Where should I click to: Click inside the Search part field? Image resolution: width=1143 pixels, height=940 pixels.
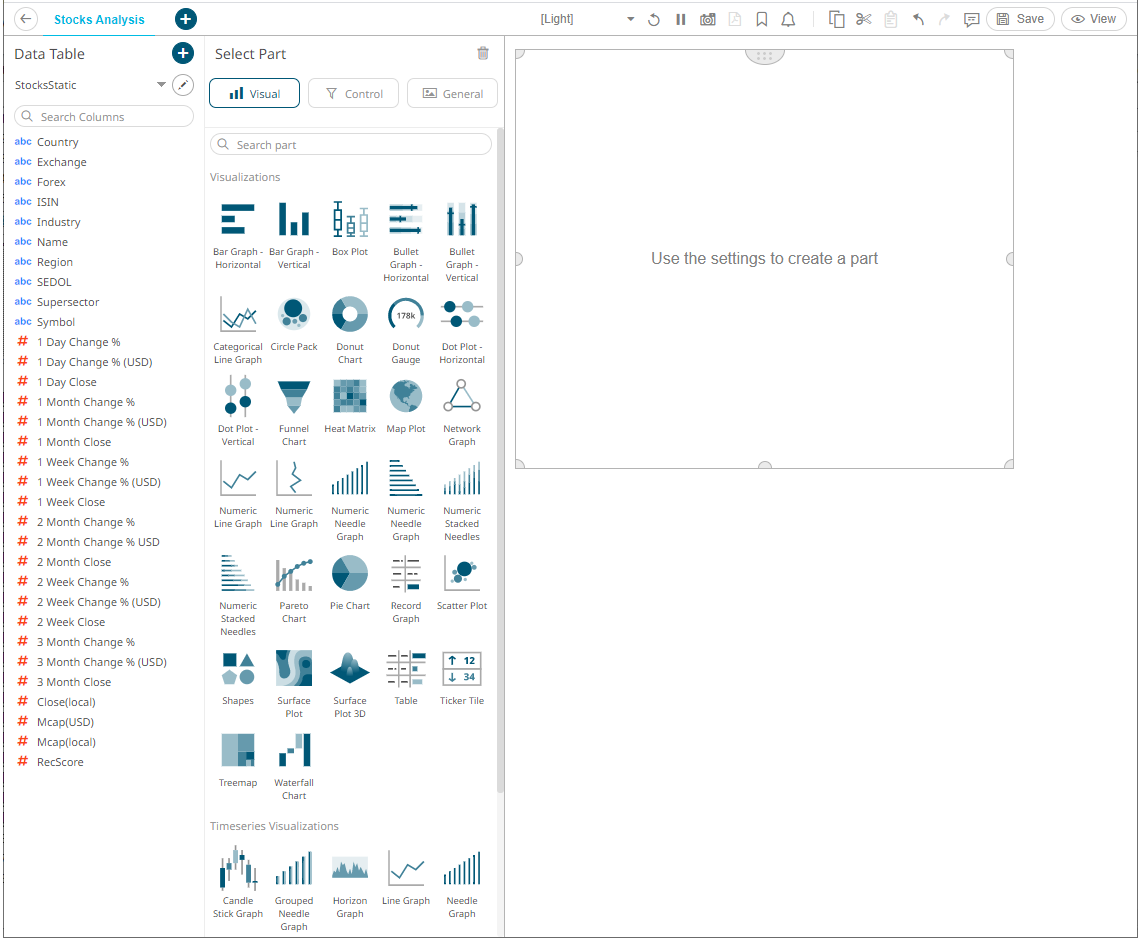(x=349, y=144)
